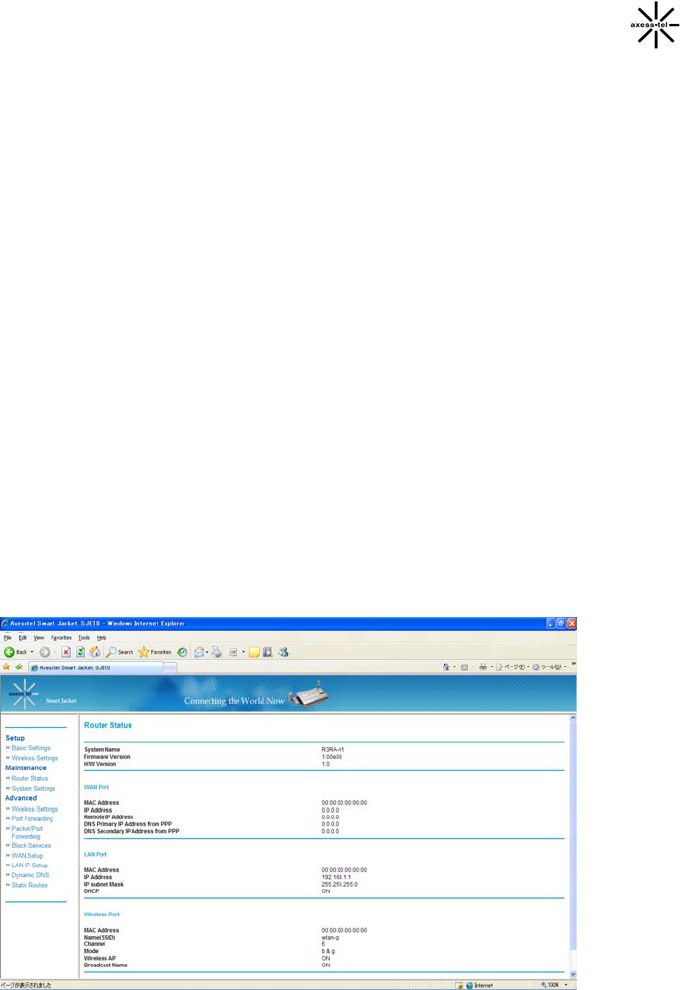Image resolution: width=680 pixels, height=990 pixels.
Task: Open the WAN Setup link
Action: coord(27,856)
